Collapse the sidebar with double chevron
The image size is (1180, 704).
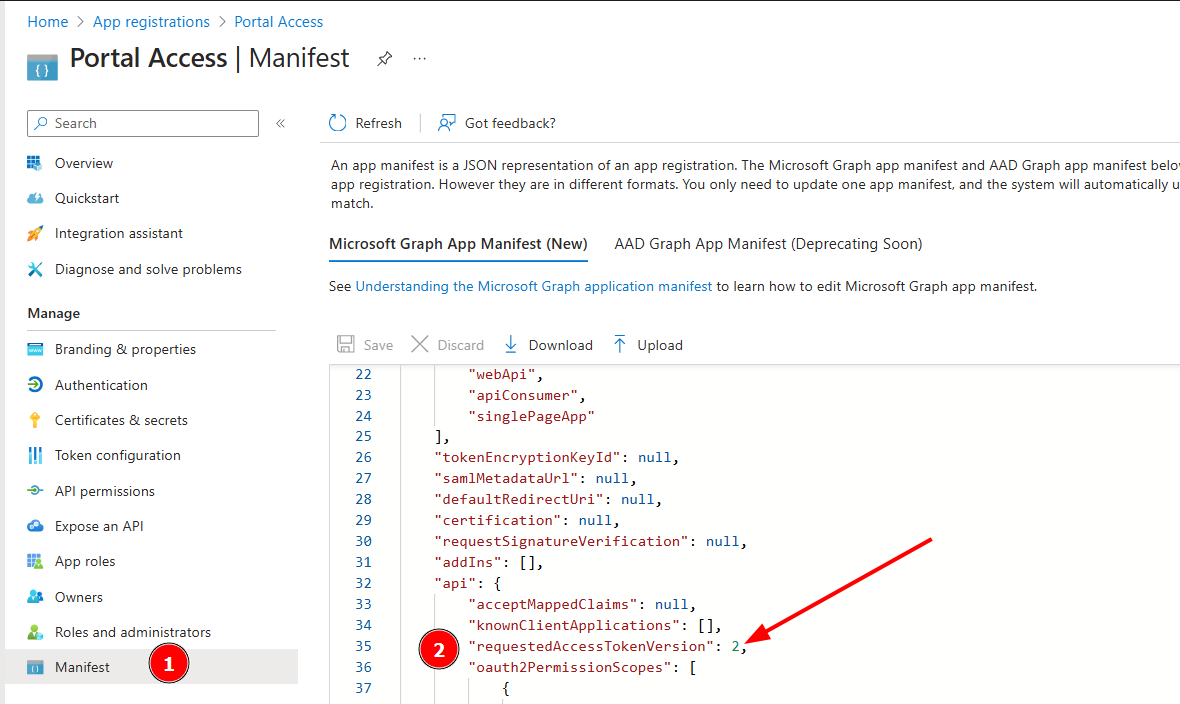[x=281, y=123]
